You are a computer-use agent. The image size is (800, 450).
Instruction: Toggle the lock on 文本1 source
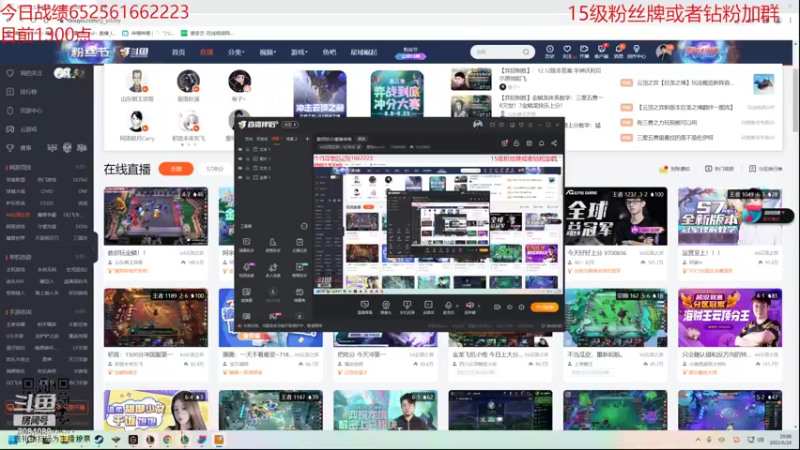coord(248,149)
